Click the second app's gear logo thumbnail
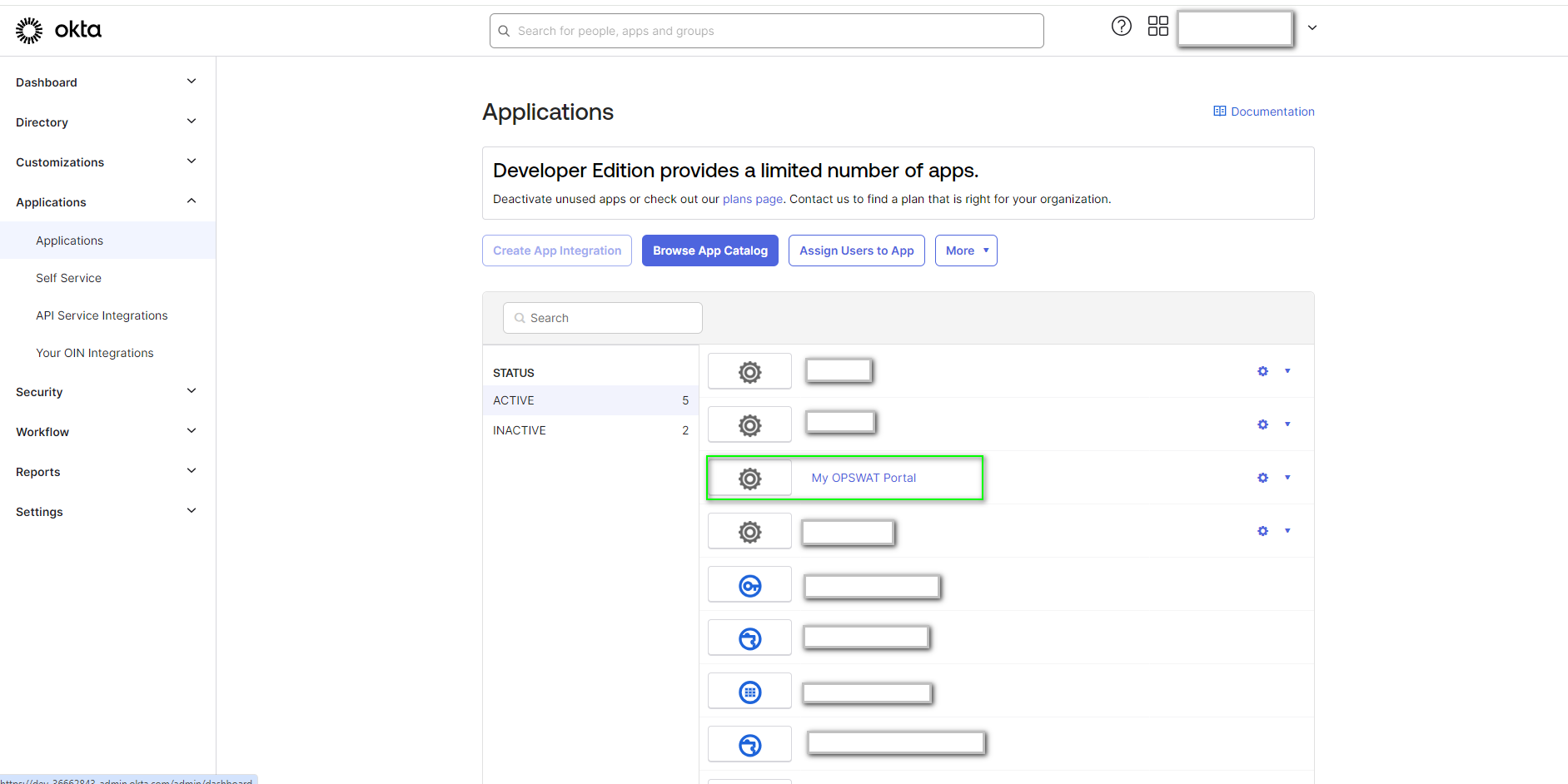 pos(750,425)
